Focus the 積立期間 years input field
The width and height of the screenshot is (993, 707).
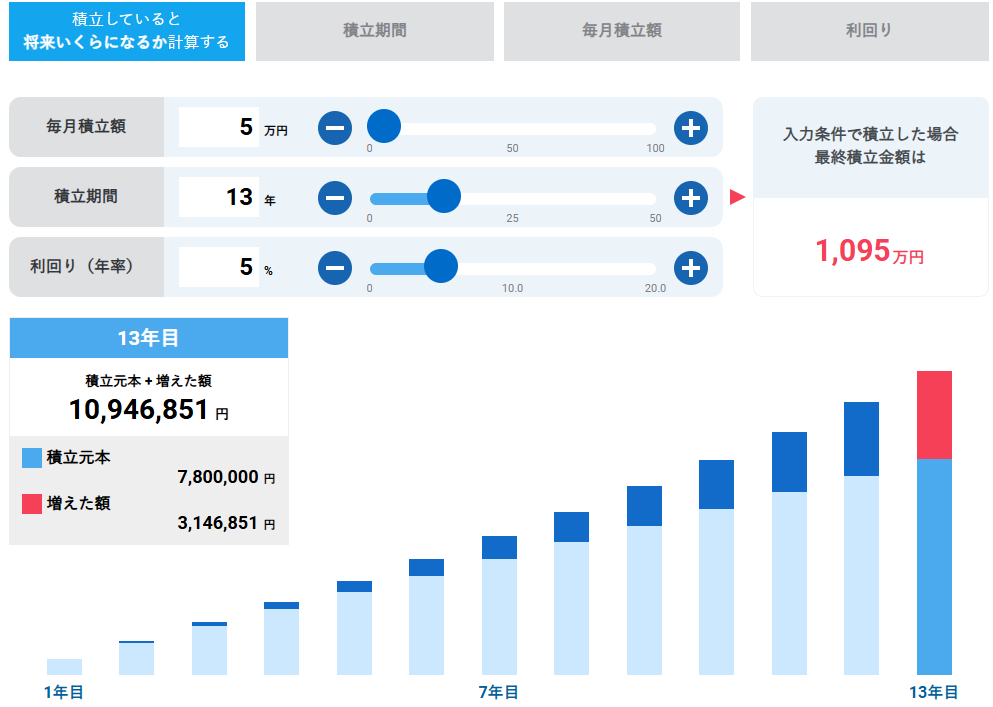pos(219,197)
